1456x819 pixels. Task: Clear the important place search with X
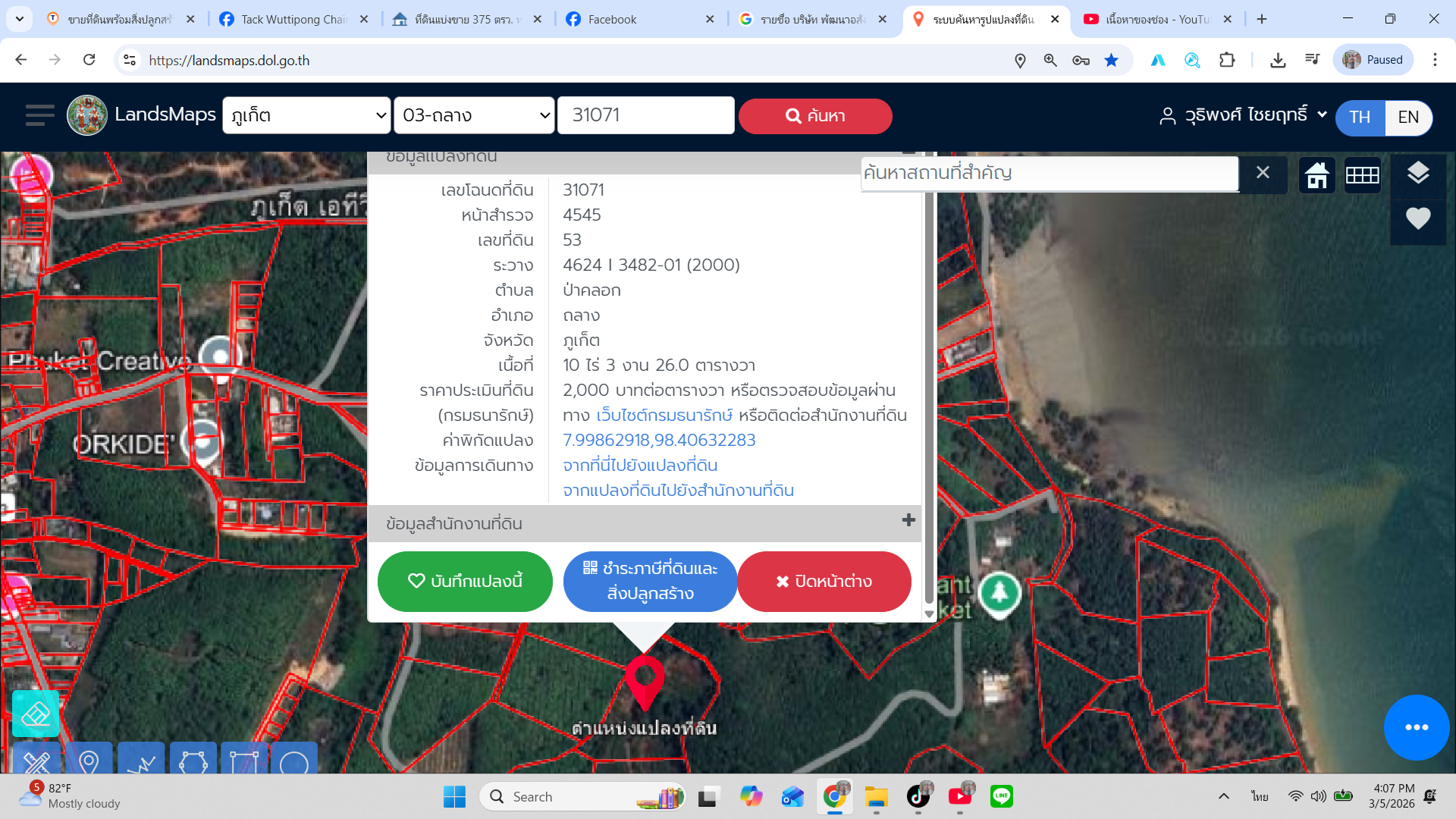1263,173
